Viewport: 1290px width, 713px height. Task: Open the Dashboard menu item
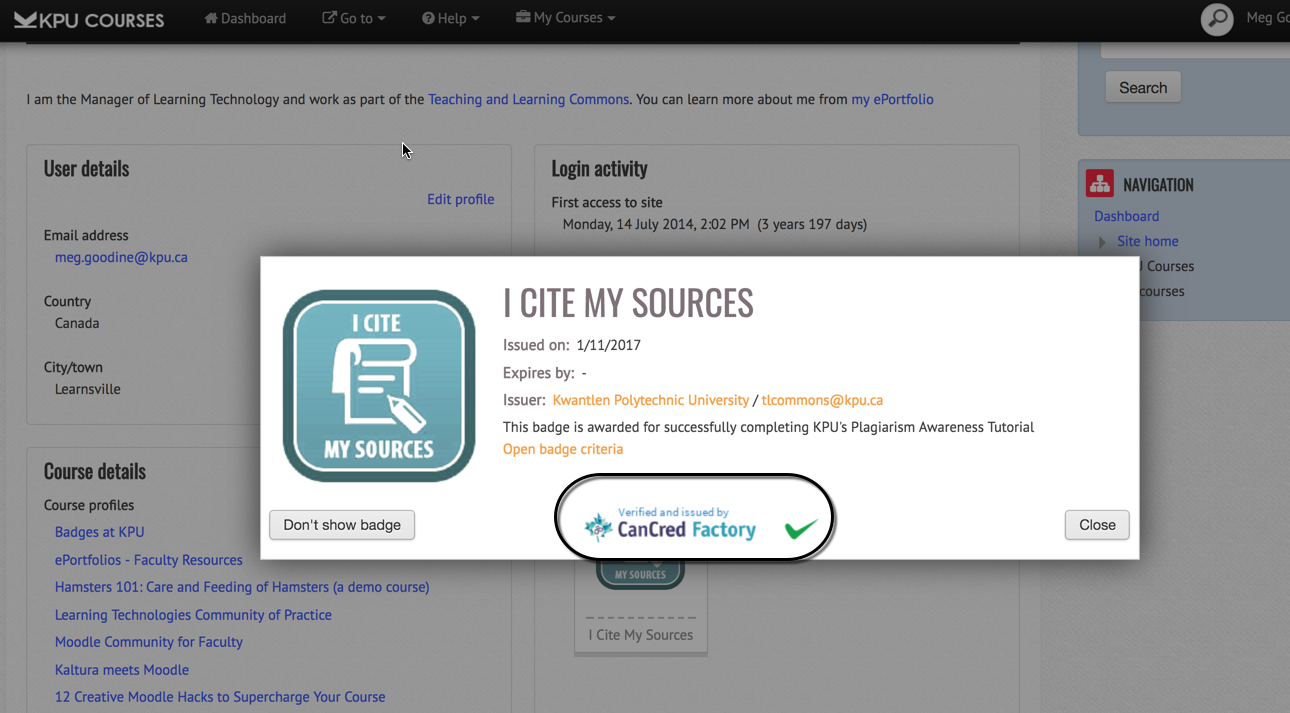[245, 18]
